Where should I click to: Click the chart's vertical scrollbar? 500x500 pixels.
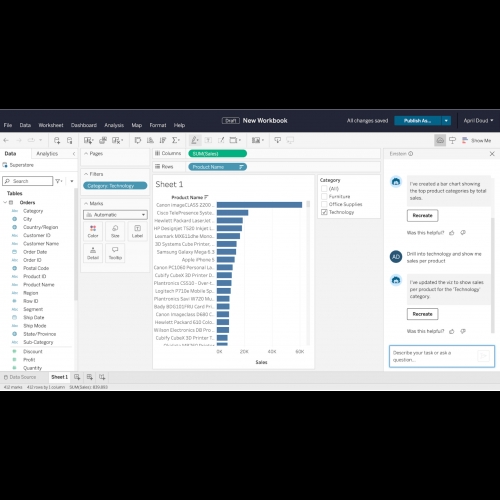[308, 272]
